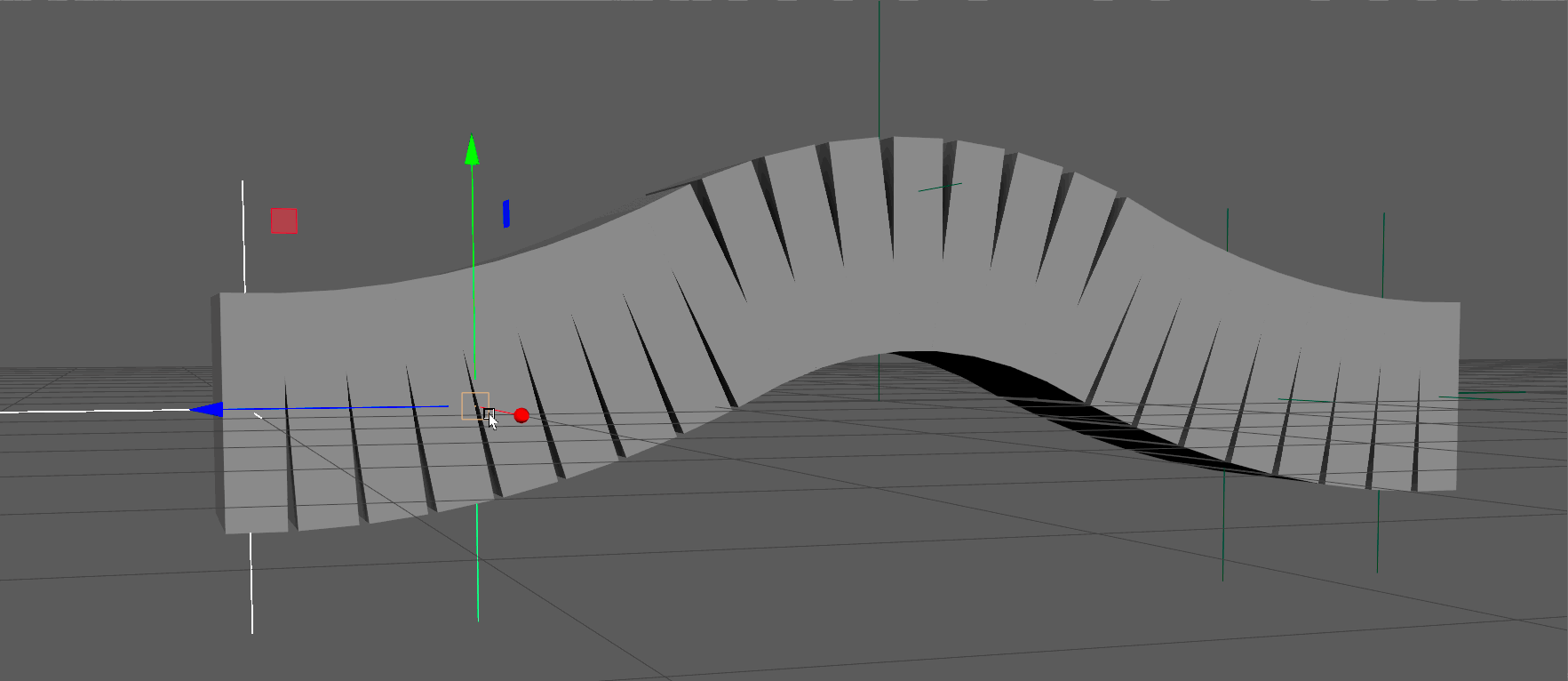Screen dimensions: 1568x681
Task: Click the orange square gizmo center
Action: (x=475, y=405)
